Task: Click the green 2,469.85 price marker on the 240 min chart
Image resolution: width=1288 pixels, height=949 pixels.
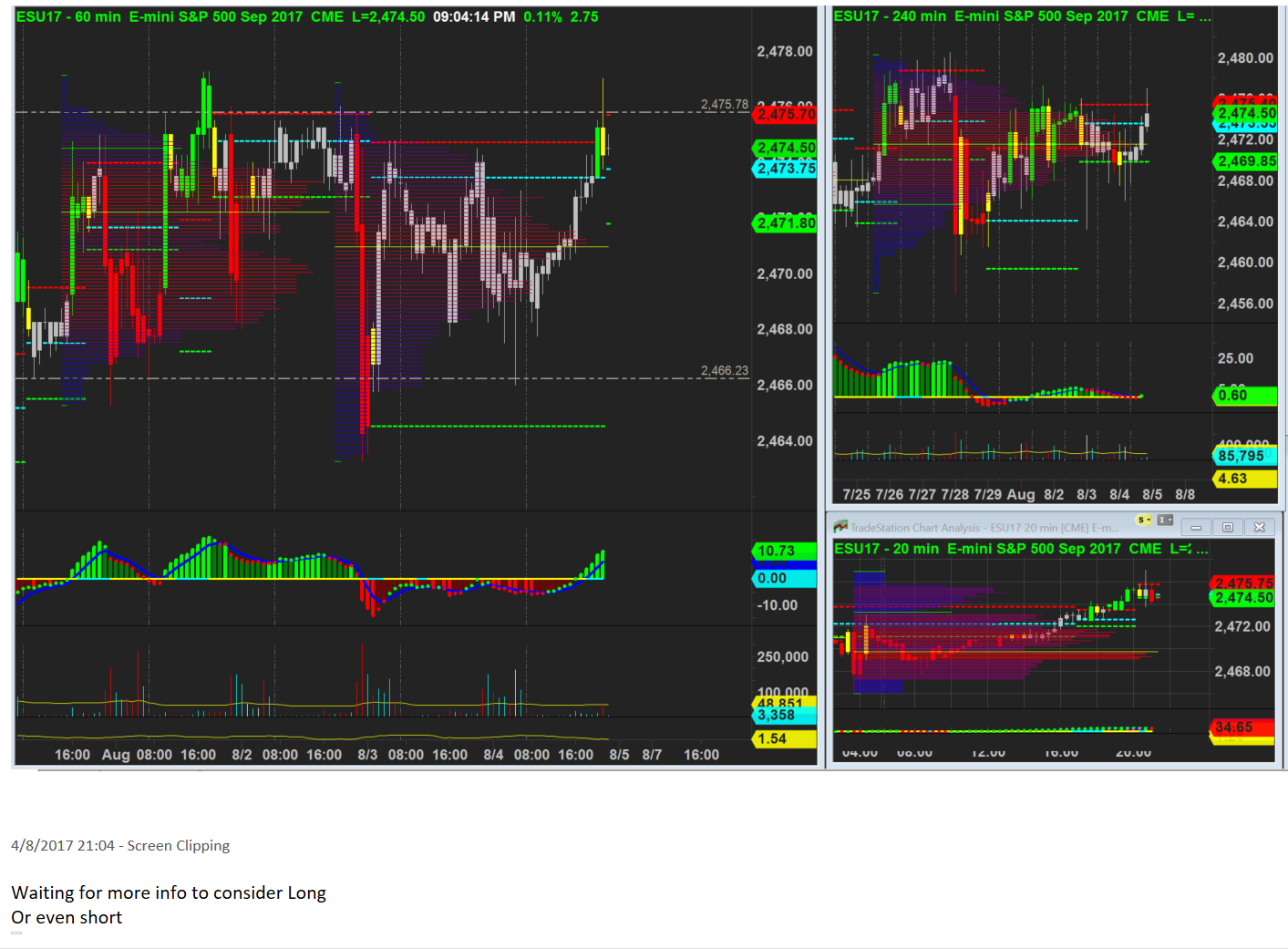Action: coord(1246,161)
